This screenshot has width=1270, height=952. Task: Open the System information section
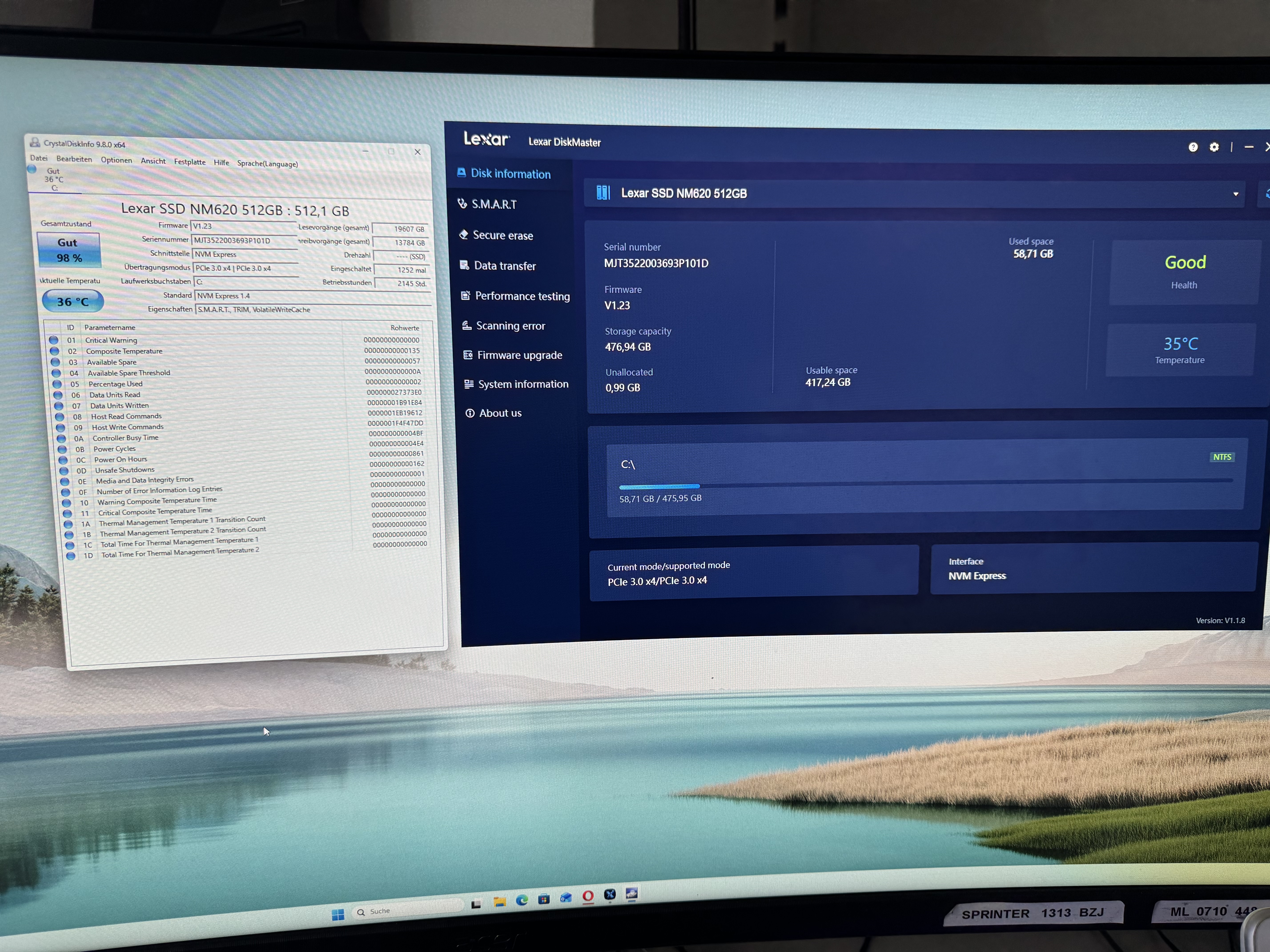click(x=522, y=384)
